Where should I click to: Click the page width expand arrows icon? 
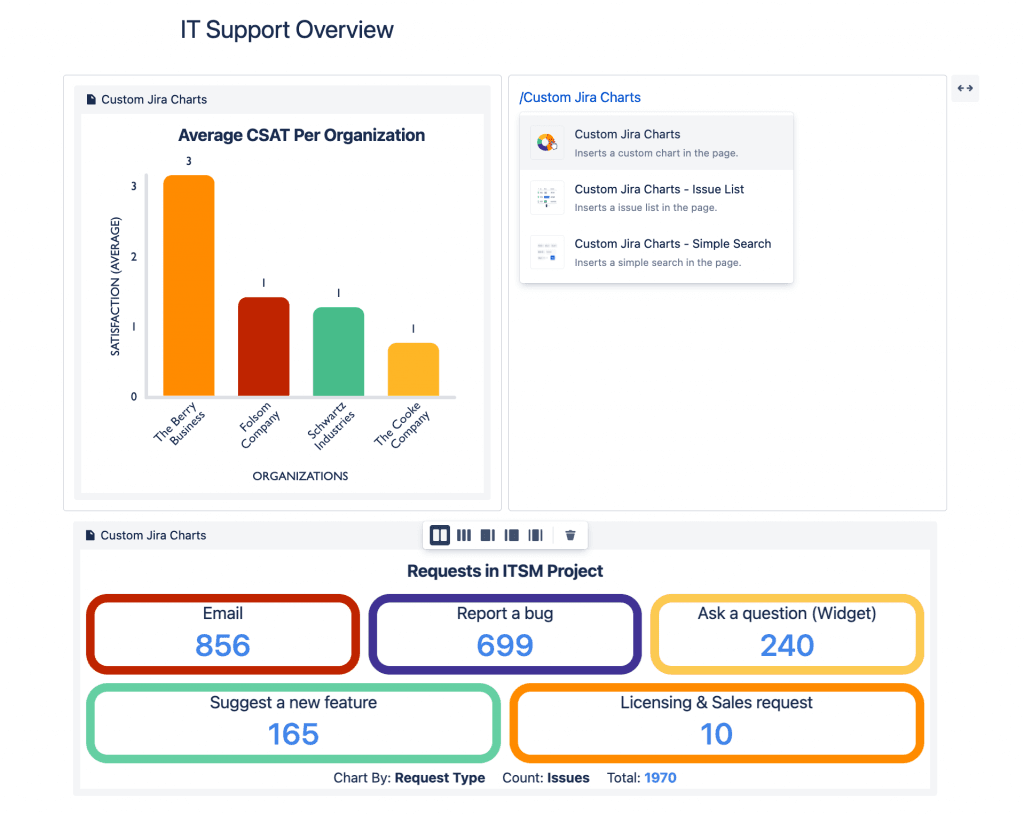click(x=964, y=88)
